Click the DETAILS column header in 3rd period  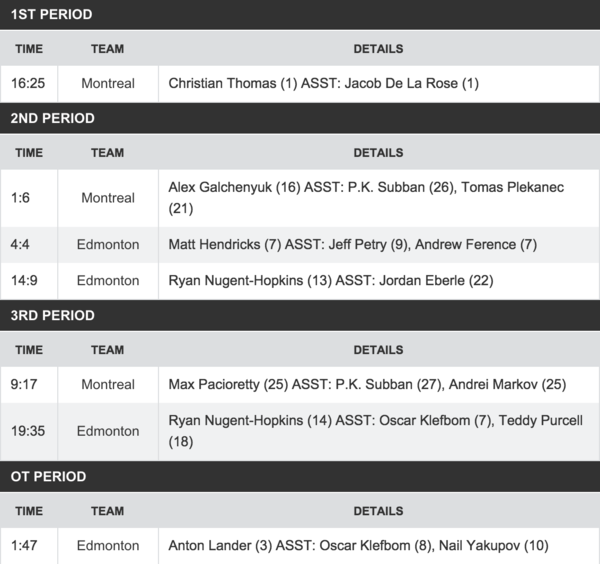click(378, 350)
